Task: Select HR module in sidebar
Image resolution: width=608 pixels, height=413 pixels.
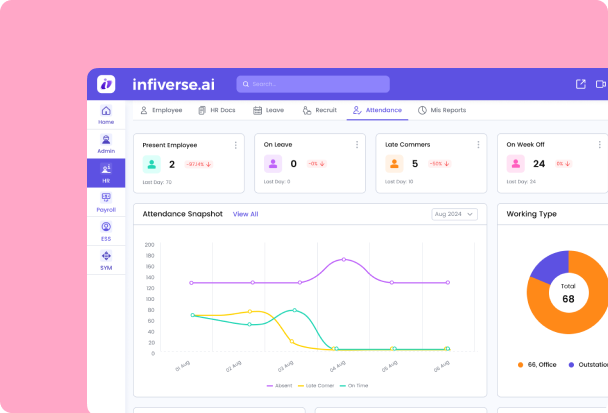Action: 106,173
